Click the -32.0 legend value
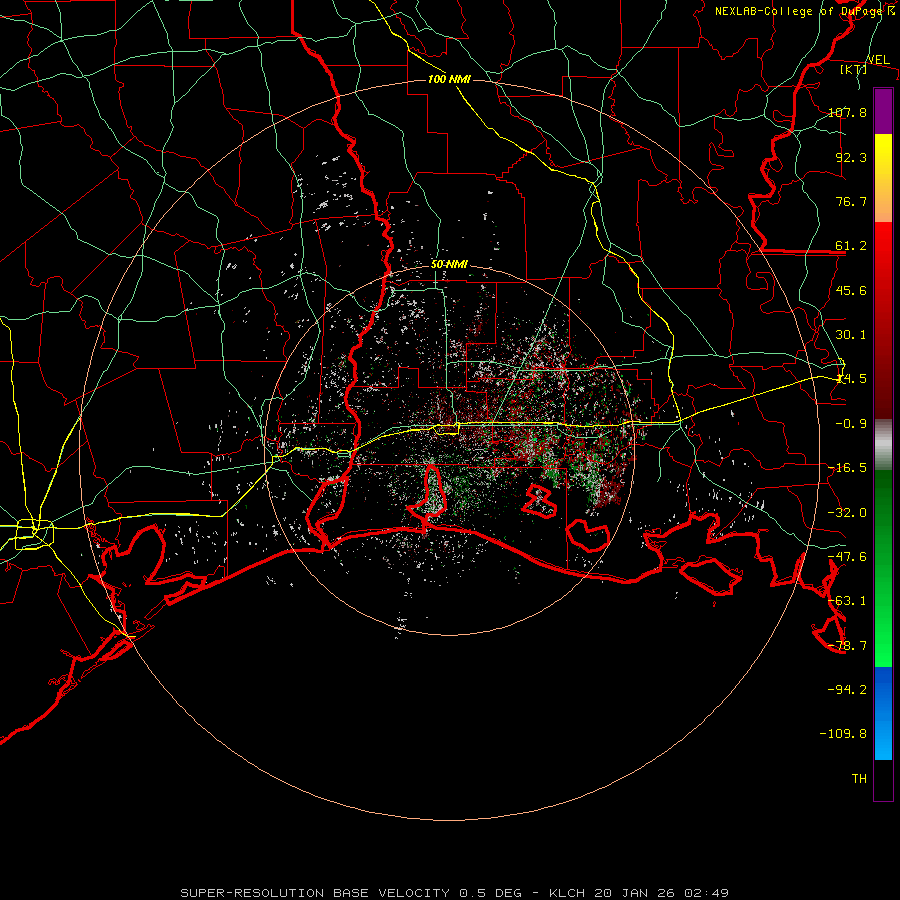 coord(847,513)
